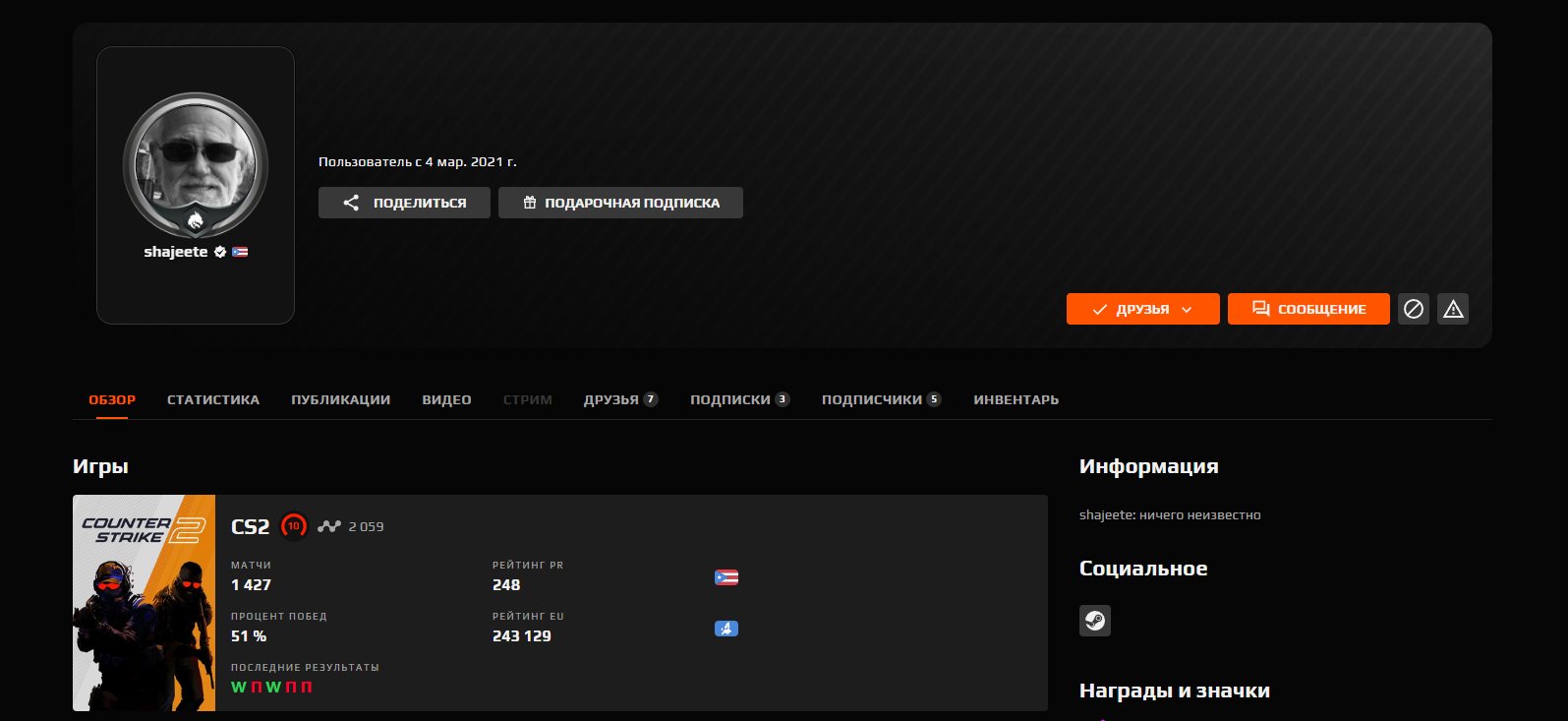Open the Публикации tab
Image resolution: width=1568 pixels, height=721 pixels.
click(341, 399)
